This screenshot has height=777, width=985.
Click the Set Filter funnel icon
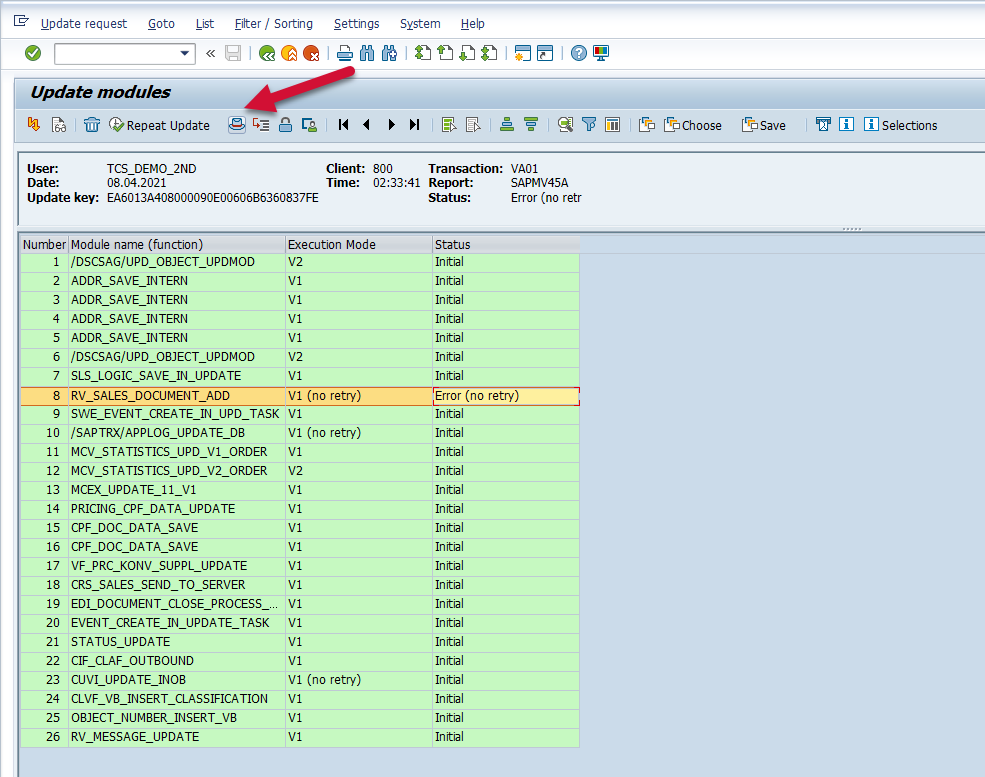click(x=589, y=125)
